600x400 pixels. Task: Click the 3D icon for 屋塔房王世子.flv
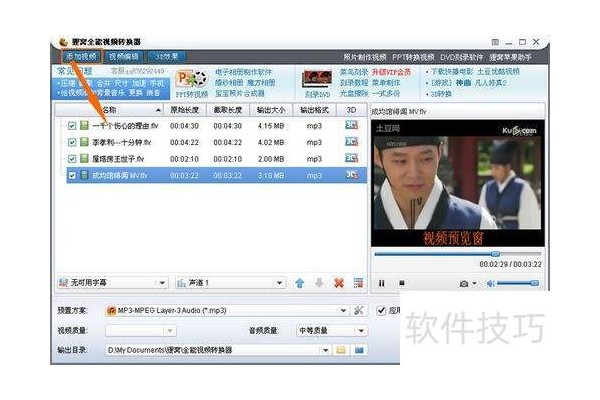coord(351,158)
